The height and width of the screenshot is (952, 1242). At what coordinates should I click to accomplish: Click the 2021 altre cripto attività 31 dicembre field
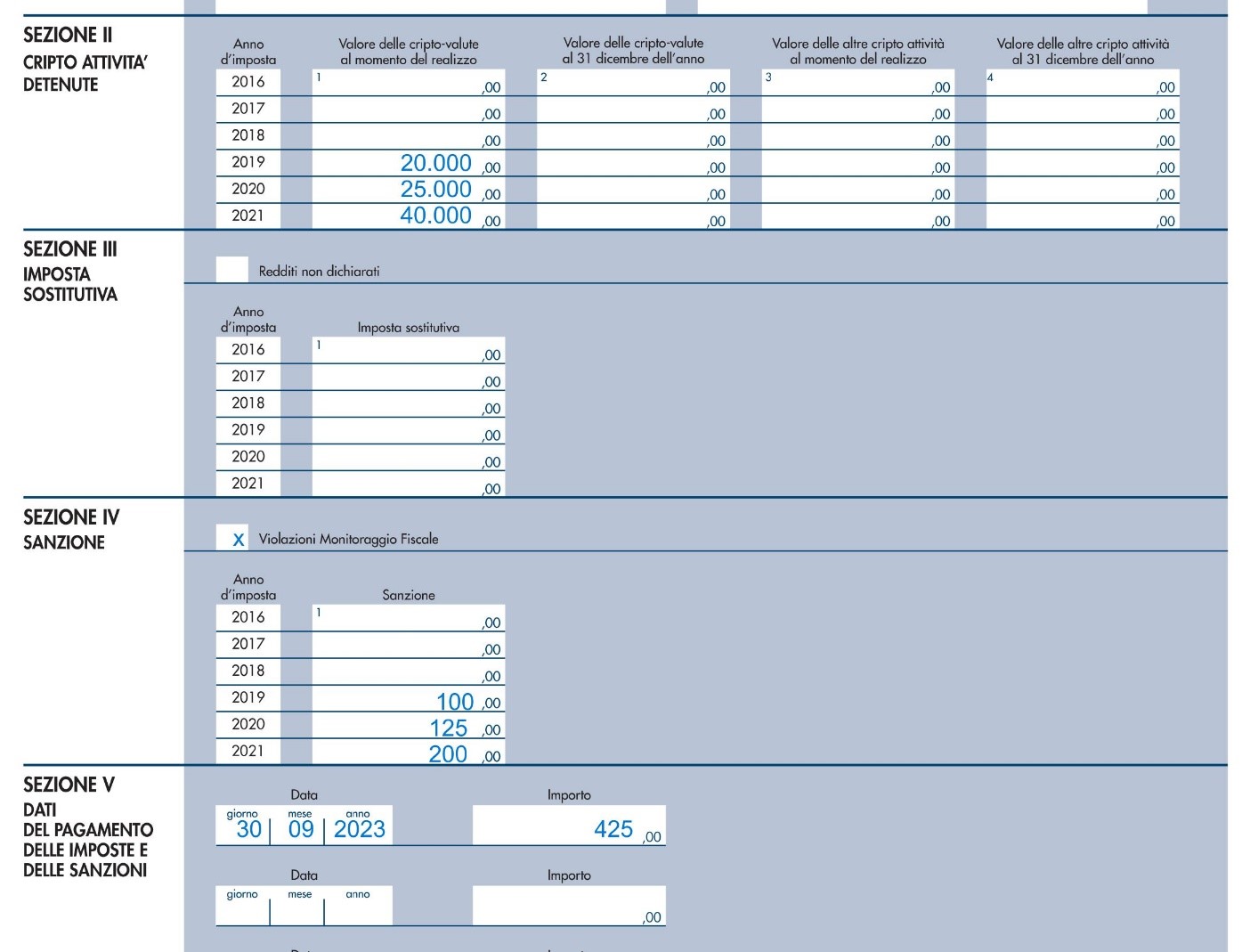pos(1083,216)
